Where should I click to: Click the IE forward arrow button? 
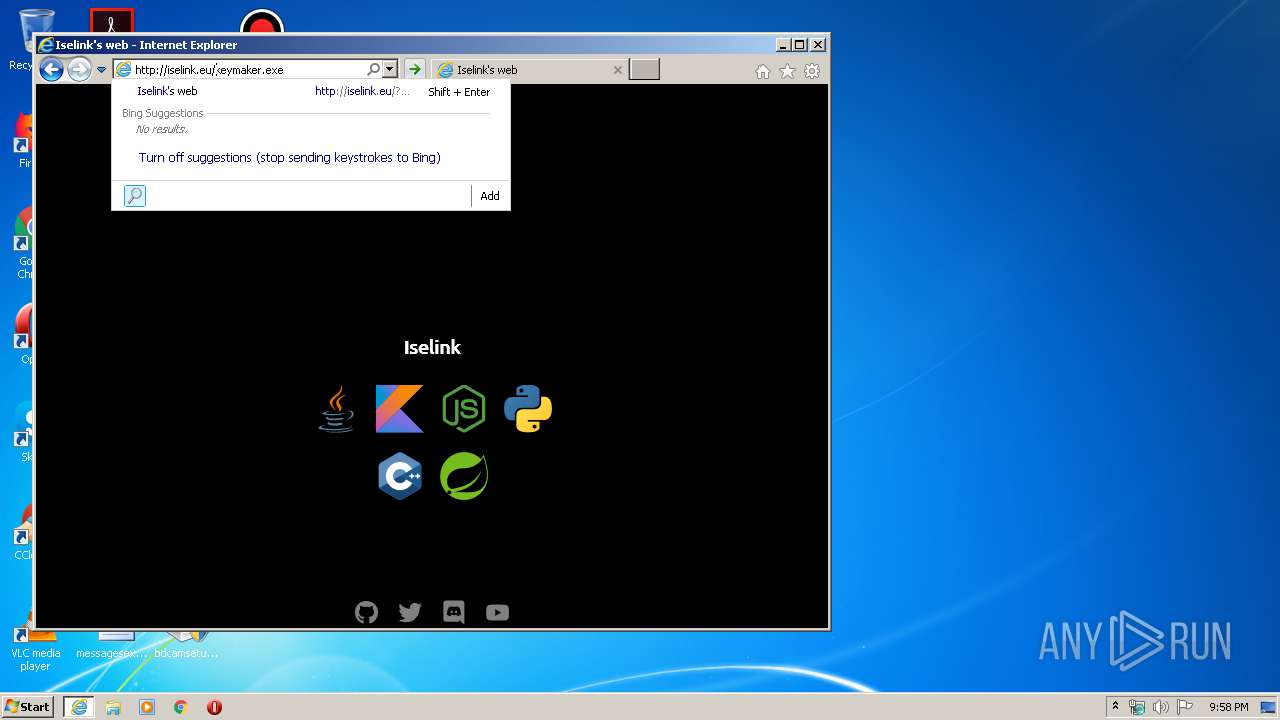79,70
